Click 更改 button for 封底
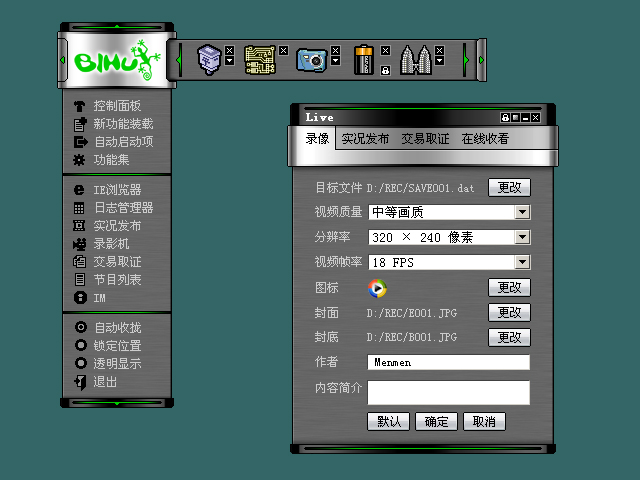Viewport: 640px width, 480px height. [x=509, y=337]
